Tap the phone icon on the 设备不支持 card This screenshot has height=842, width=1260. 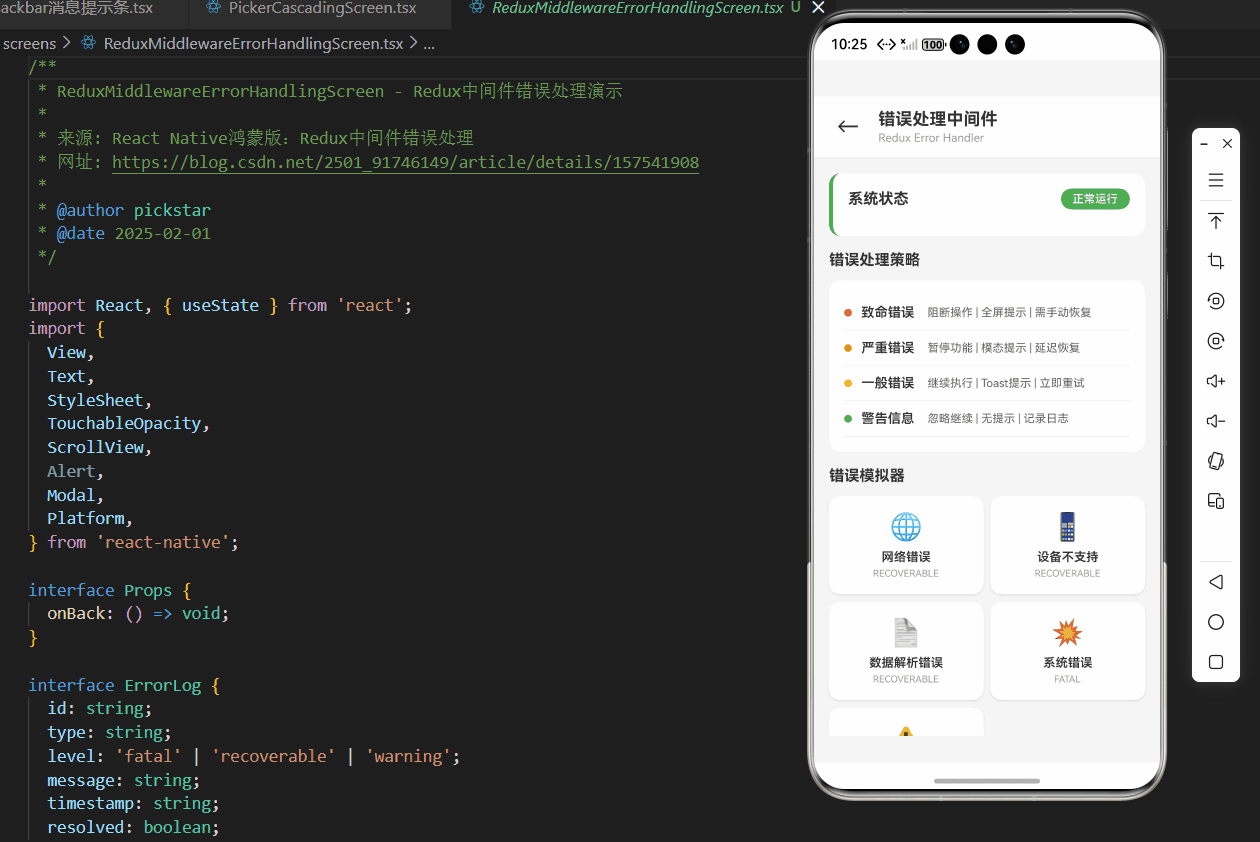[x=1067, y=527]
